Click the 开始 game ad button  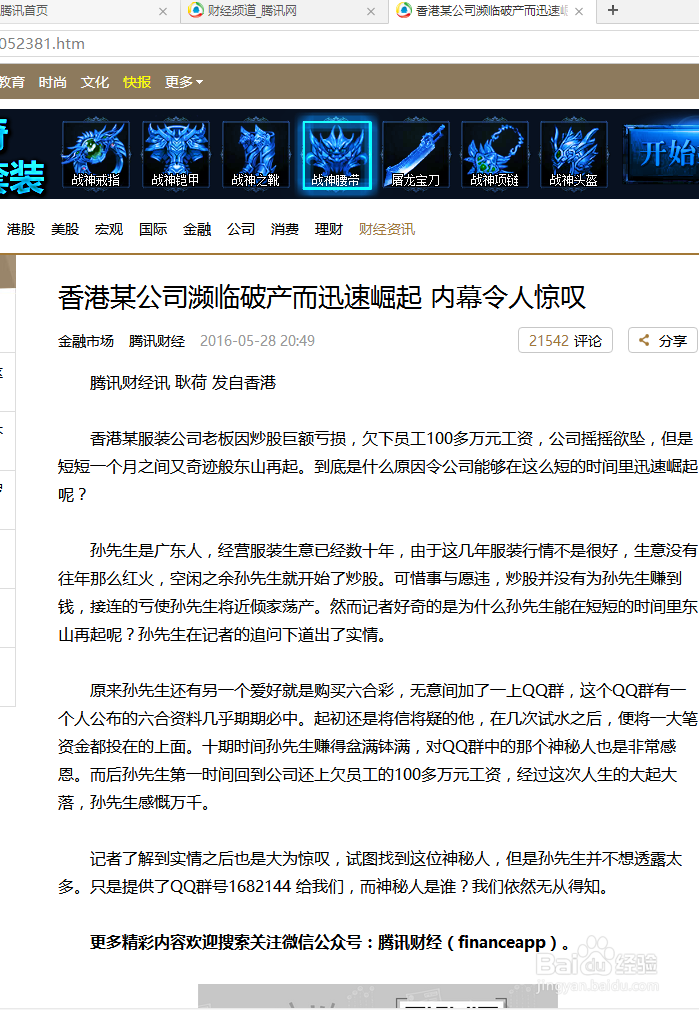pos(662,154)
